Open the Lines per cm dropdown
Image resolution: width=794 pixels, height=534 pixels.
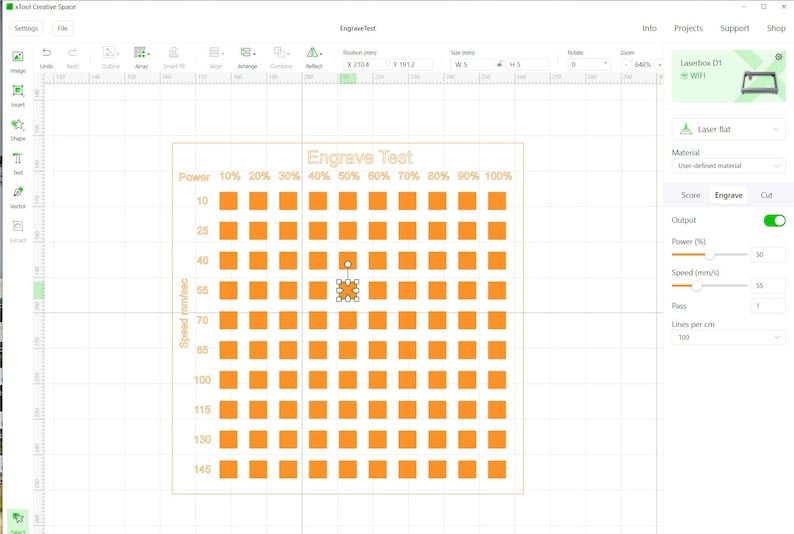729,337
